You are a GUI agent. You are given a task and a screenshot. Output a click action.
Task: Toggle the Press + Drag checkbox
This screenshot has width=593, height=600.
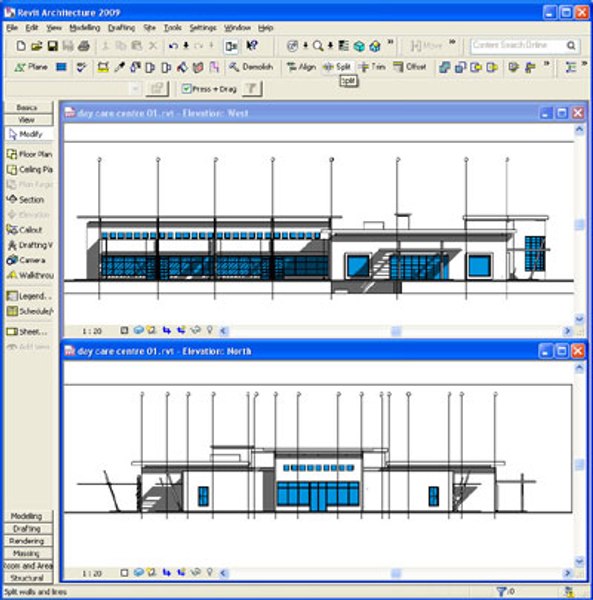click(x=186, y=89)
